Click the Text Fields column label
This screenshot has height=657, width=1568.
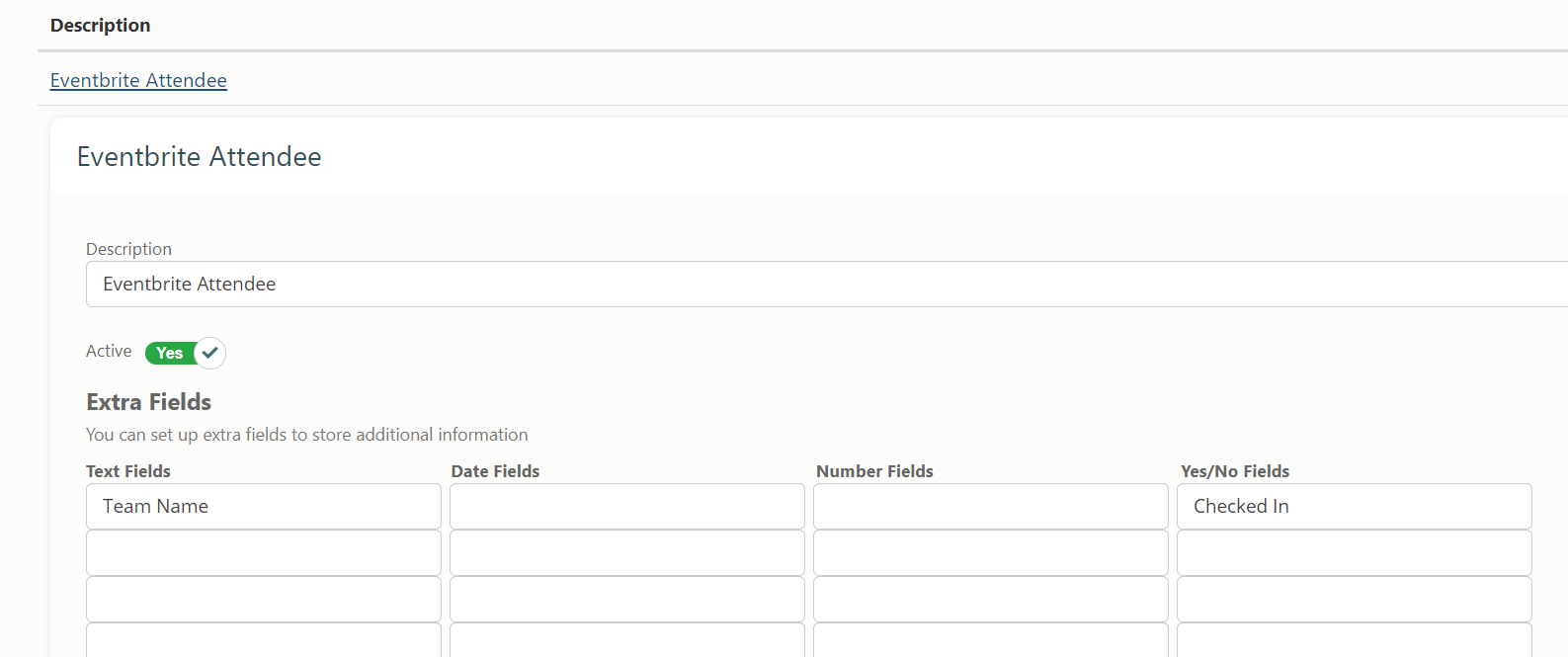128,471
